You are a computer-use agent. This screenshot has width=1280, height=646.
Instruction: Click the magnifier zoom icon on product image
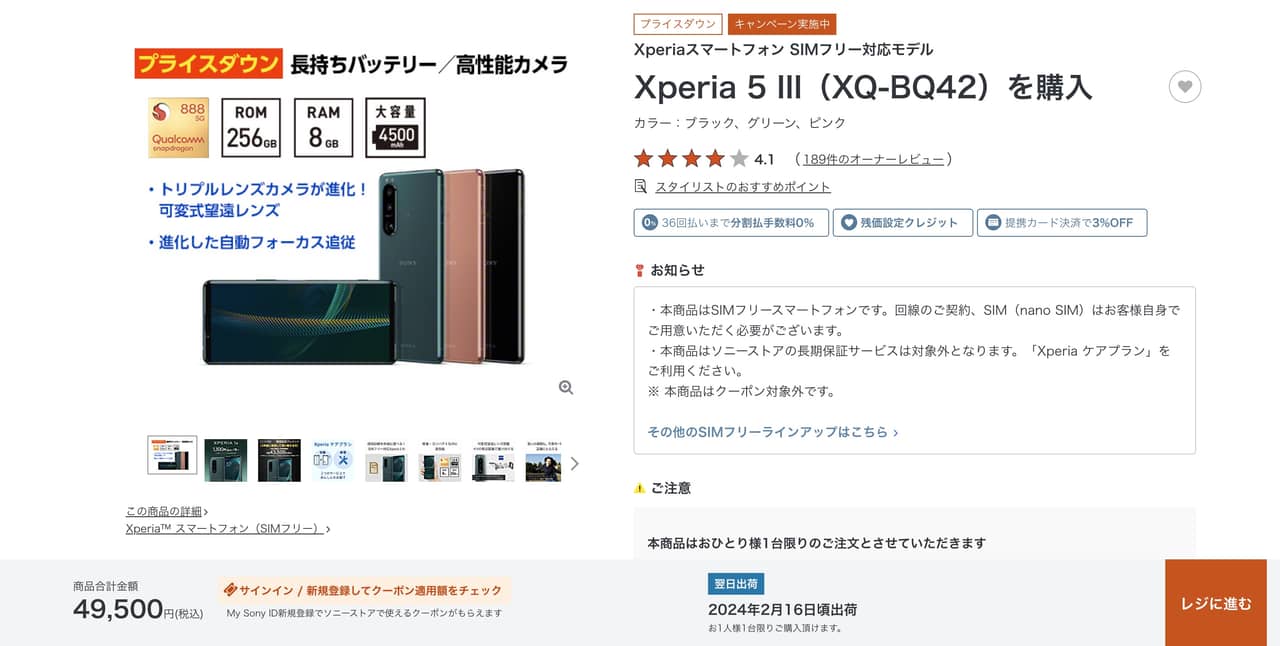[x=566, y=388]
